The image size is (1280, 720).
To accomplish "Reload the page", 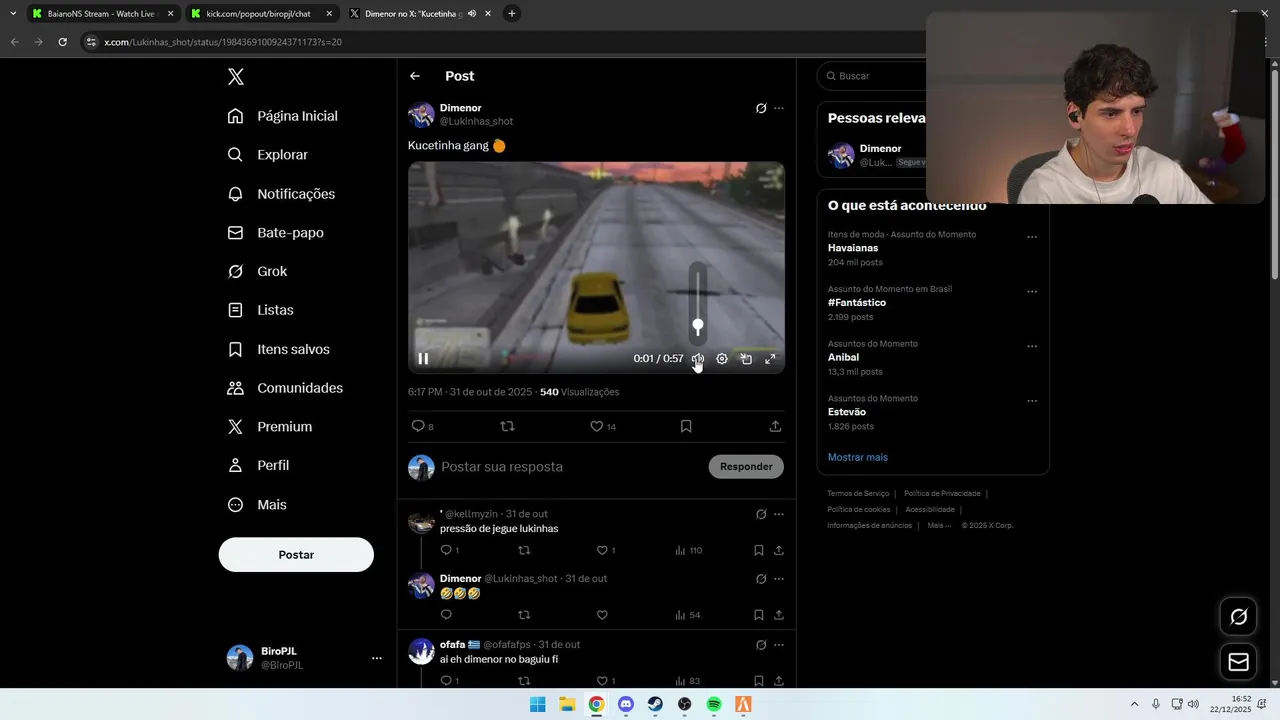I will click(62, 42).
